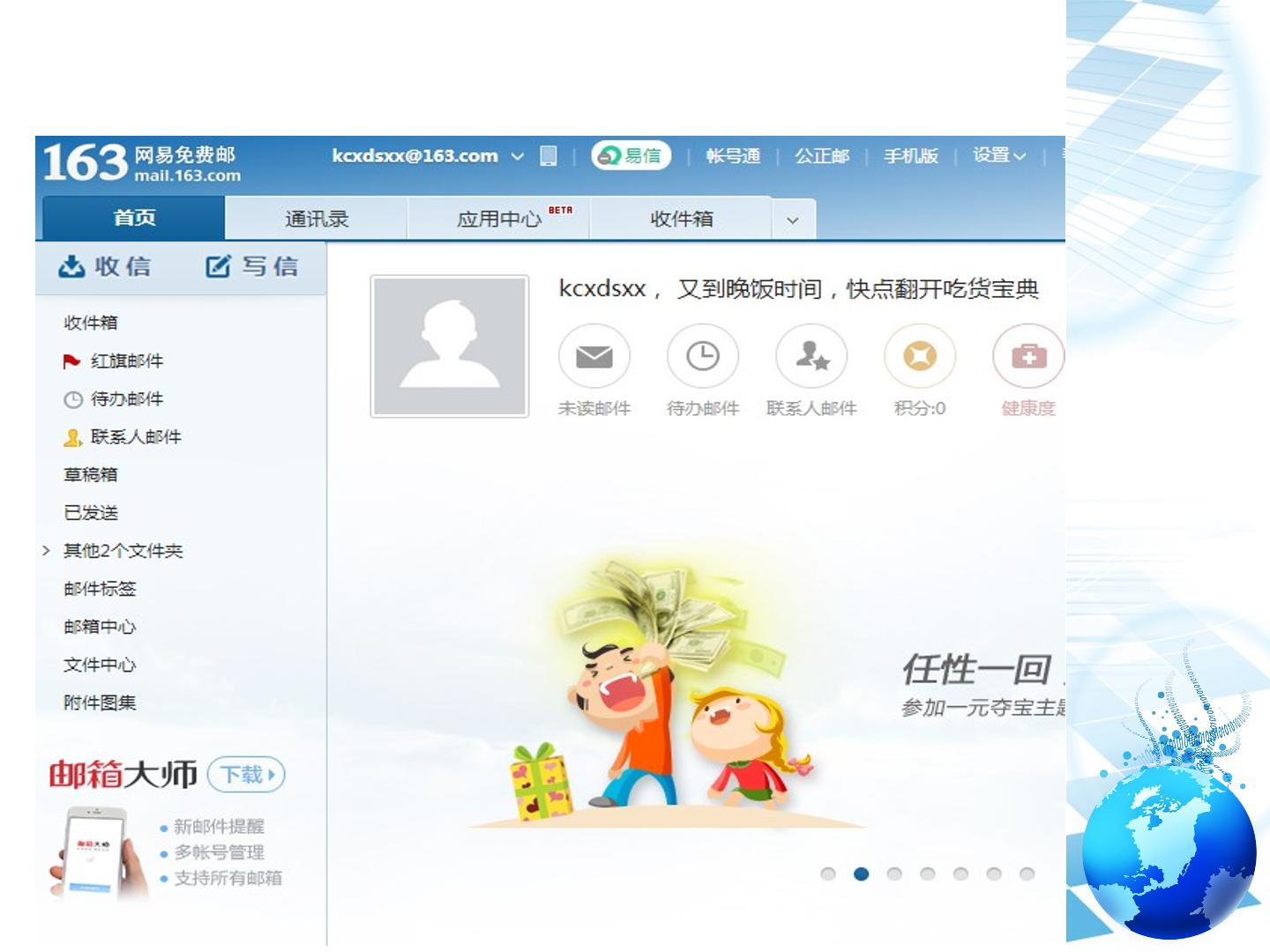Viewport: 1270px width, 952px height.
Task: Open the 设置 settings dropdown
Action: coord(999,155)
